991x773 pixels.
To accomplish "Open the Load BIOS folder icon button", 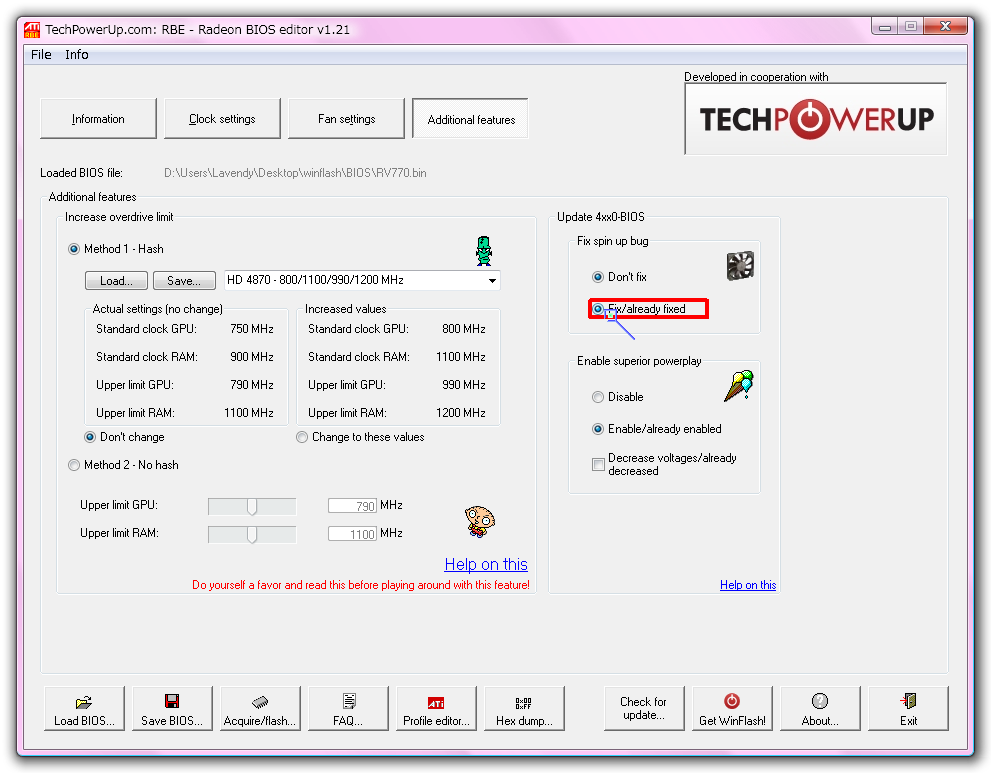I will point(84,709).
